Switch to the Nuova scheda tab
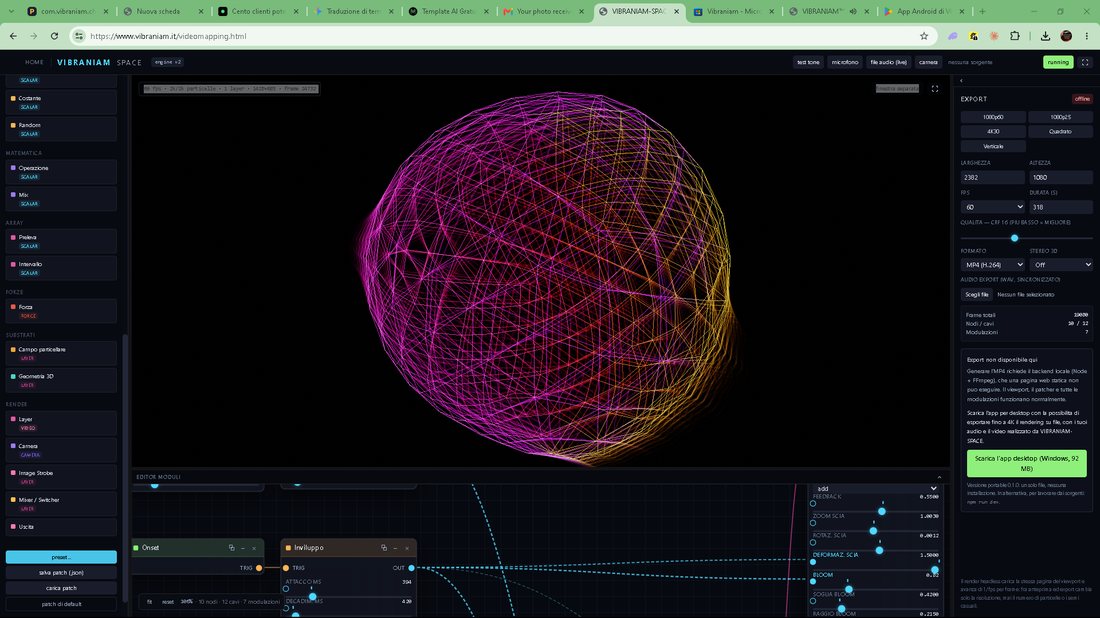Screen dimensions: 1100x618 (159, 11)
